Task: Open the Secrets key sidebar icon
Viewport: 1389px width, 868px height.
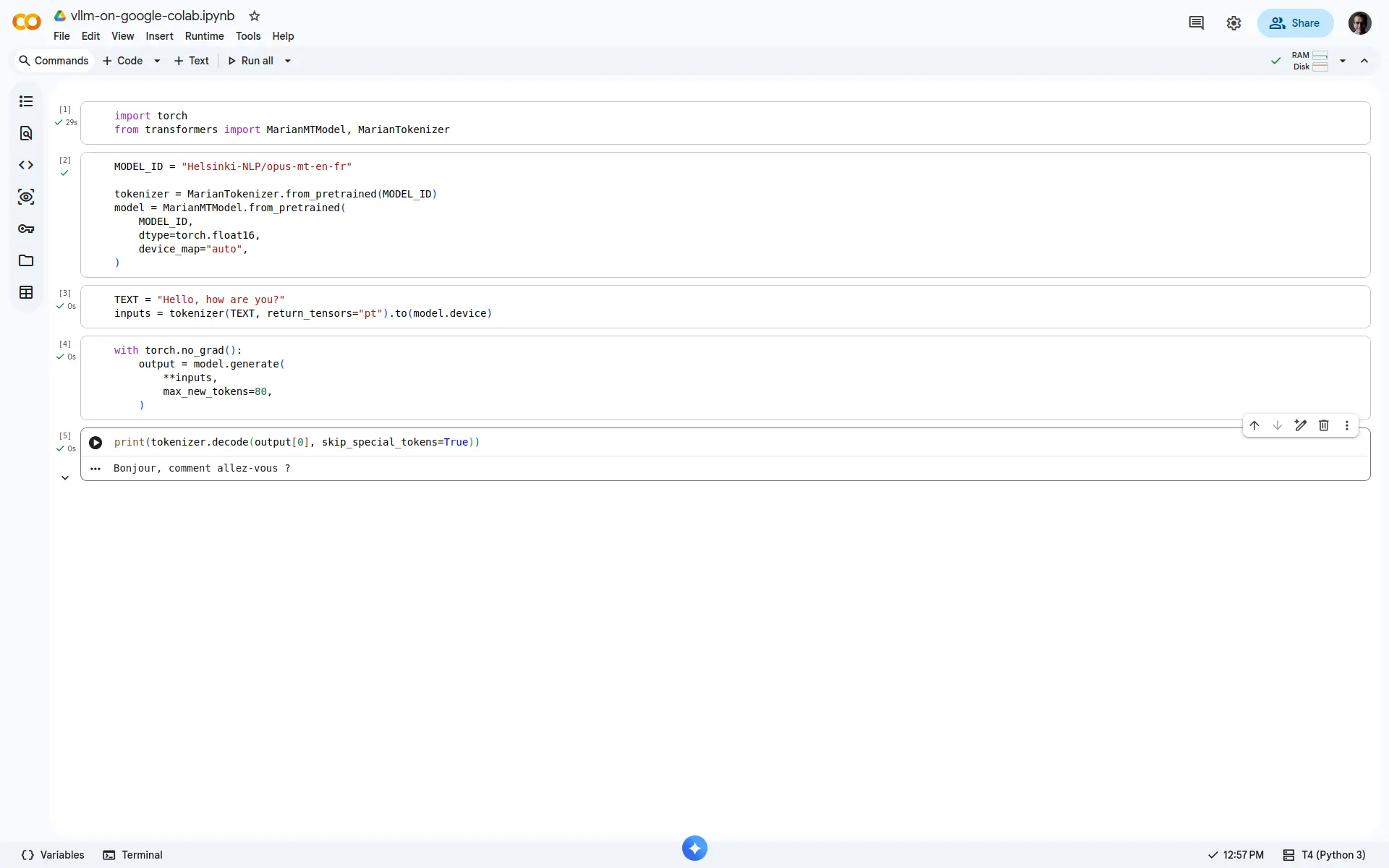Action: coord(26,229)
